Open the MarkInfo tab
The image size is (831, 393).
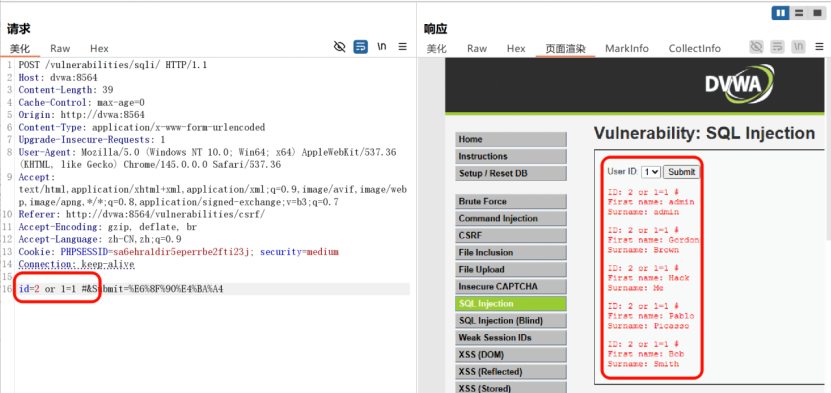point(627,49)
